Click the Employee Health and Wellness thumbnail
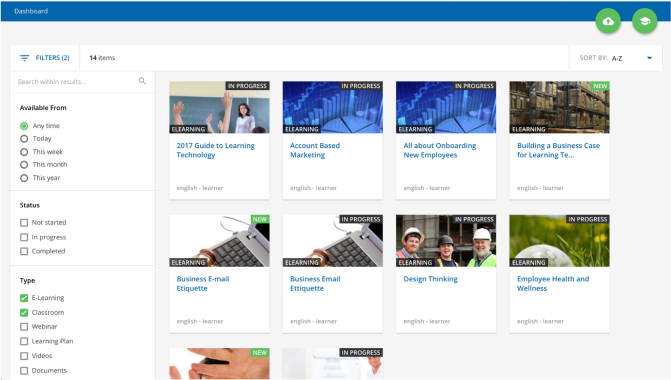This screenshot has height=380, width=671. [x=559, y=241]
